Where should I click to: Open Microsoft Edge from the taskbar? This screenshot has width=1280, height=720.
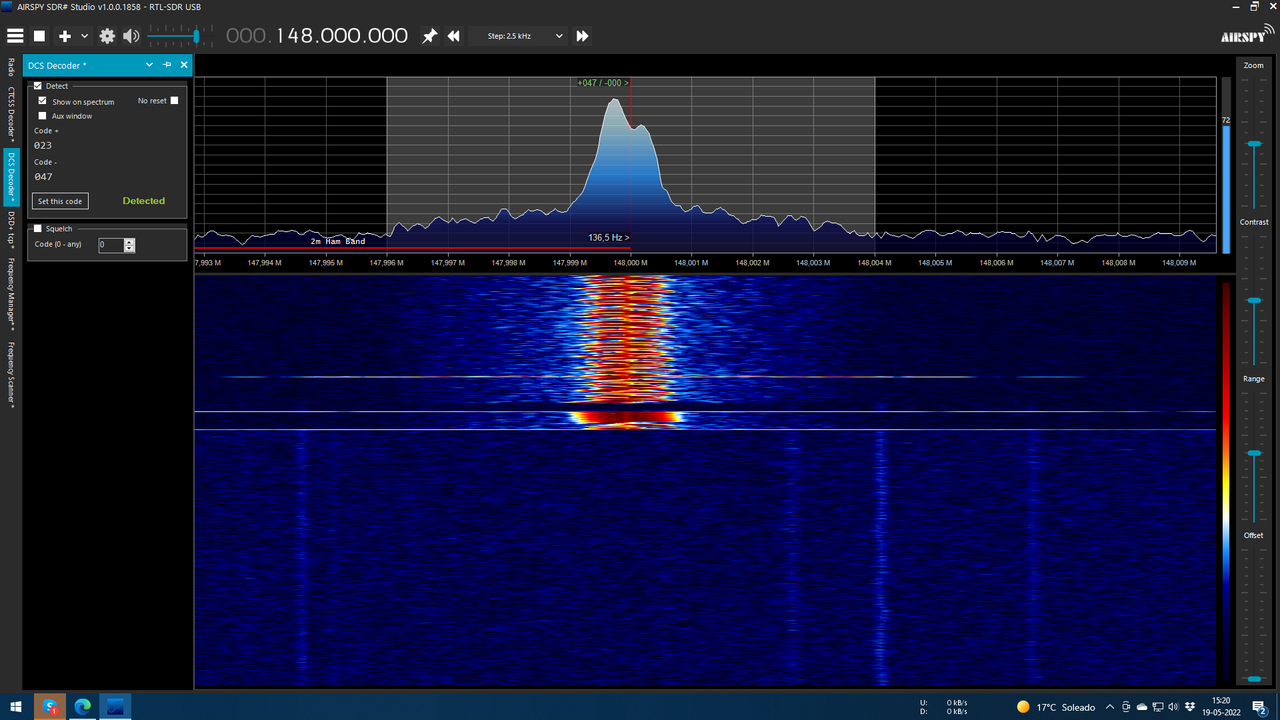(83, 706)
